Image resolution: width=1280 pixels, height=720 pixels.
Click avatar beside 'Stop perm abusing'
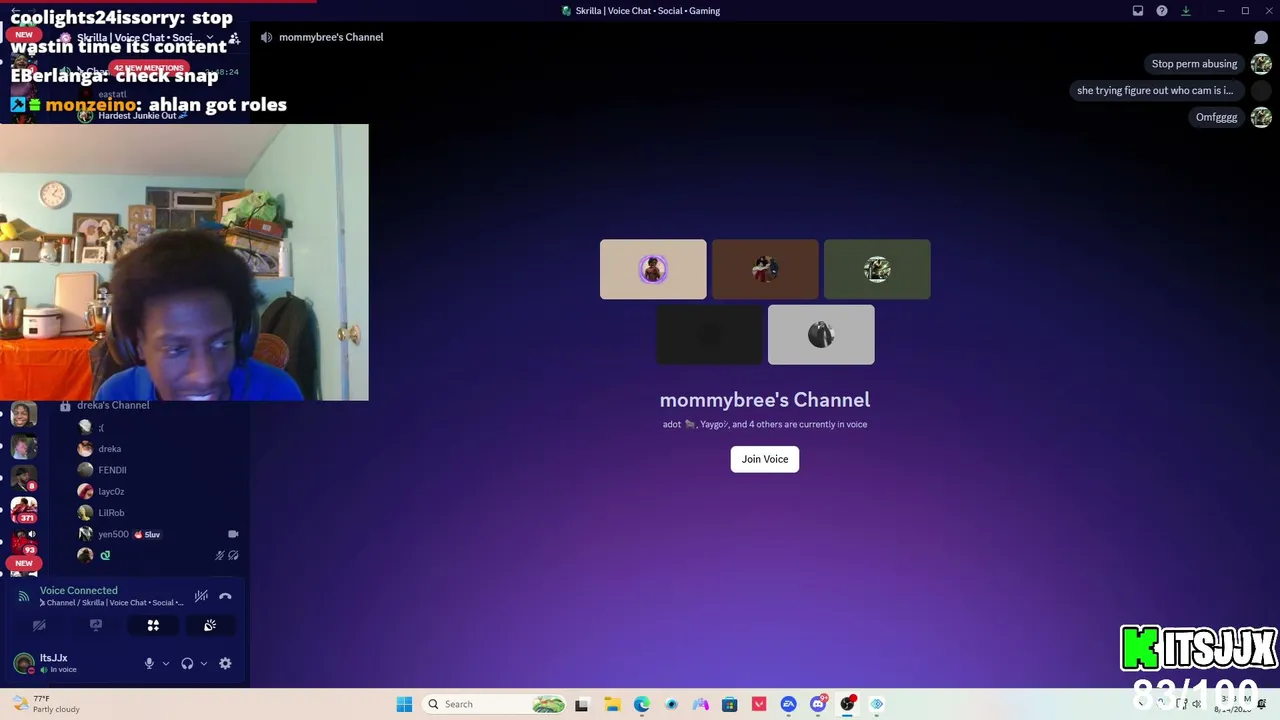1261,64
